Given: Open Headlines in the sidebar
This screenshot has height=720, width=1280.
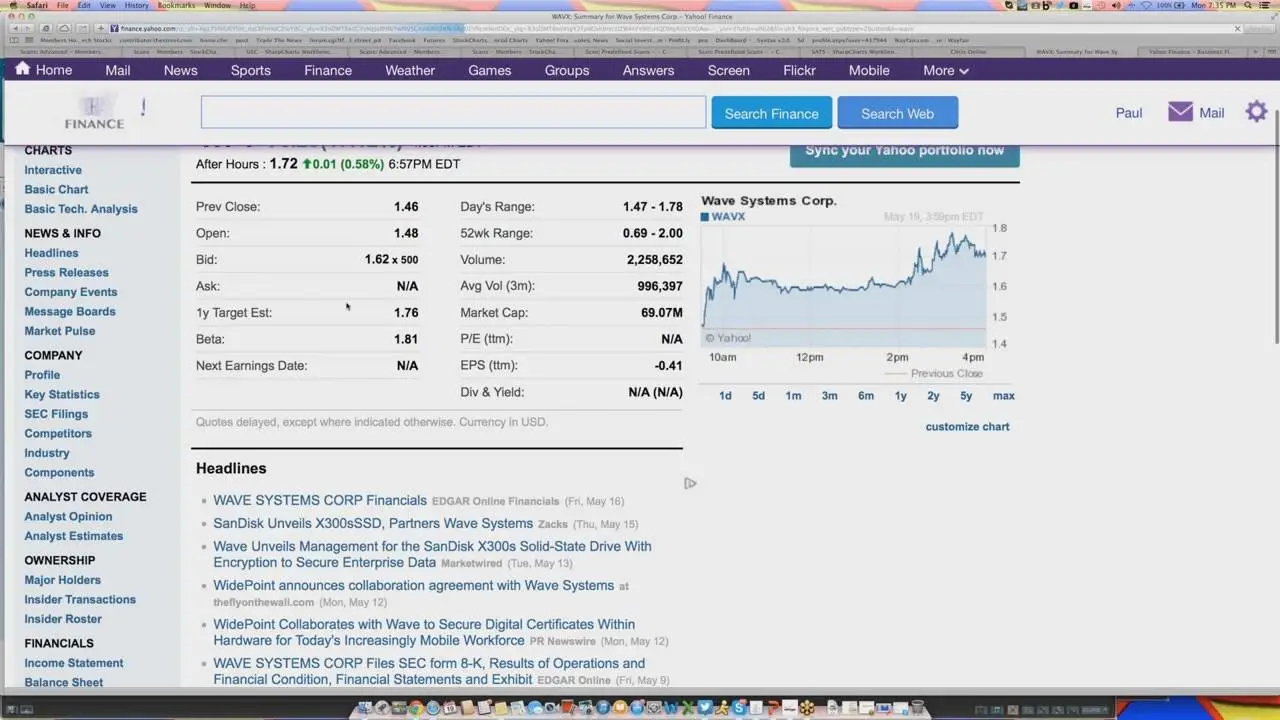Looking at the screenshot, I should (51, 253).
